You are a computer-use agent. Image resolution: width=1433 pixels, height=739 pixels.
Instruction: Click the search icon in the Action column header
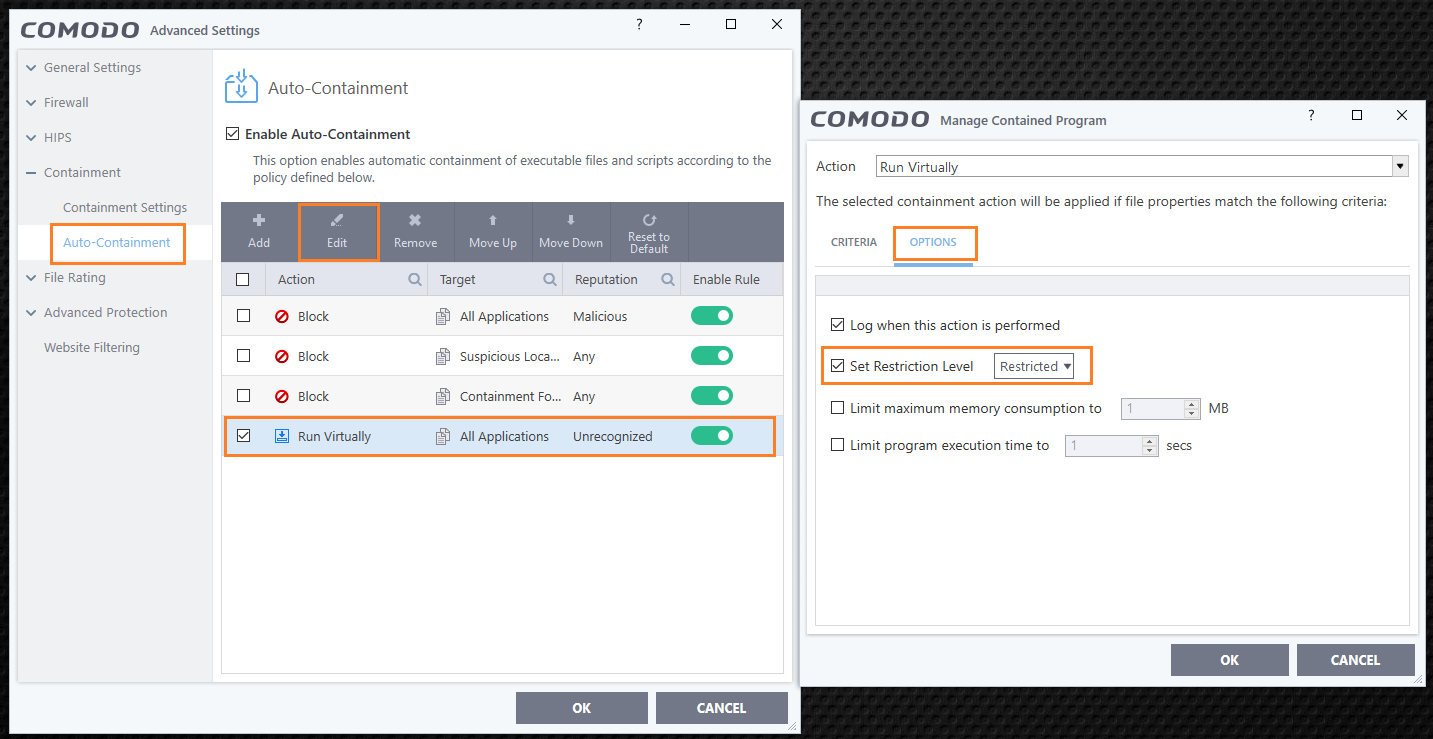[x=415, y=280]
